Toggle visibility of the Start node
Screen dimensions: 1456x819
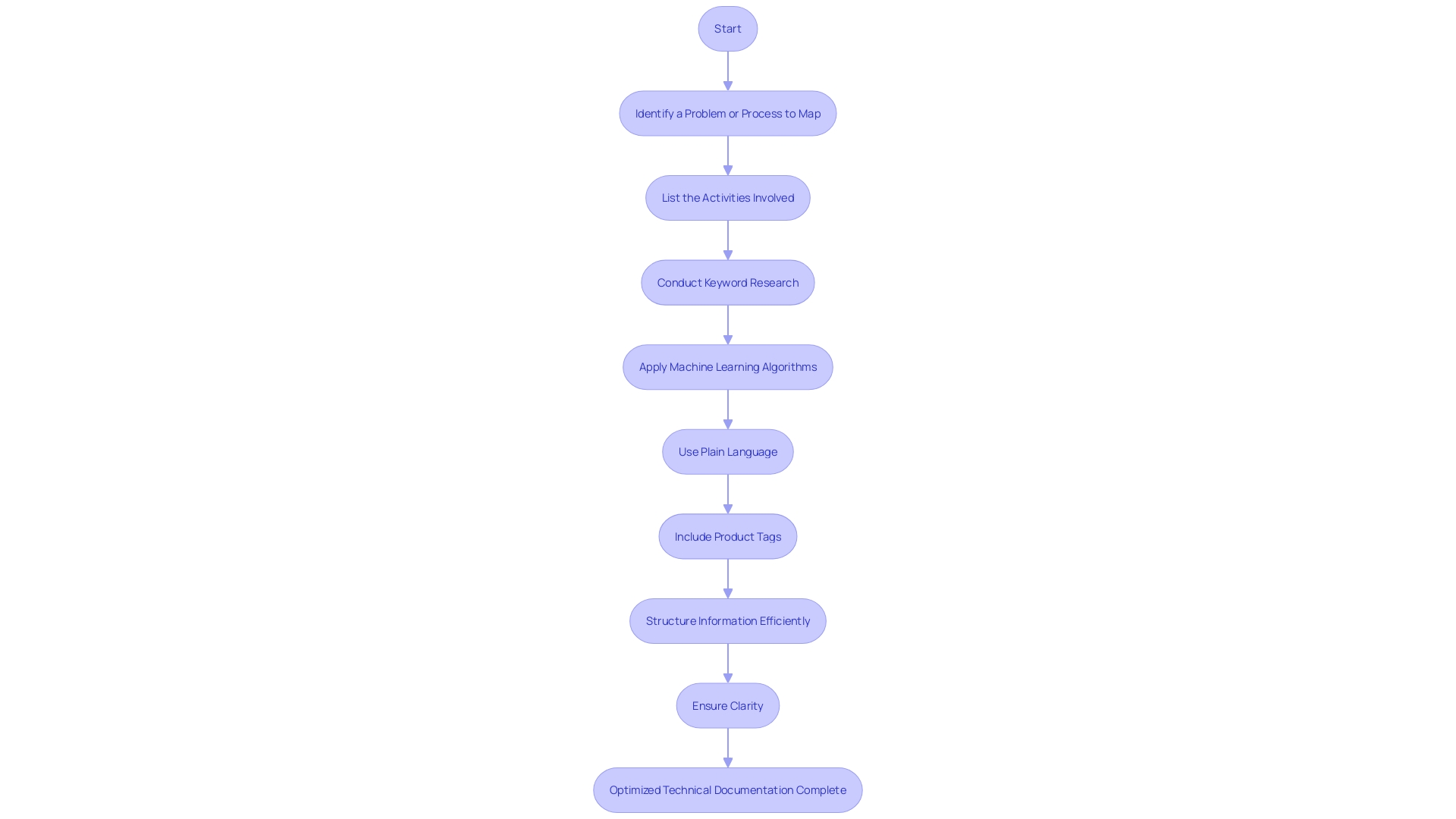coord(727,28)
